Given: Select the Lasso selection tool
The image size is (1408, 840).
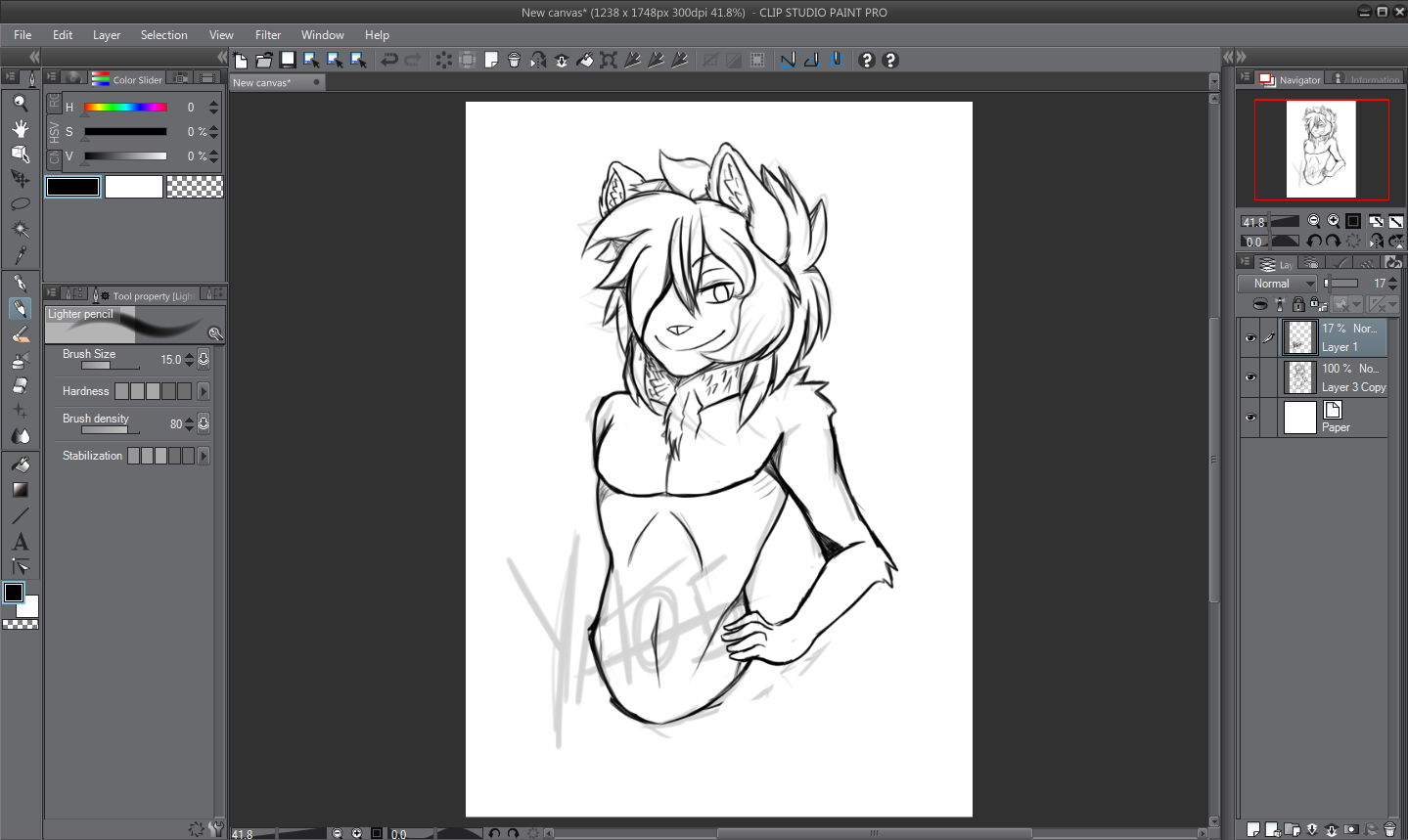Looking at the screenshot, I should pos(20,204).
